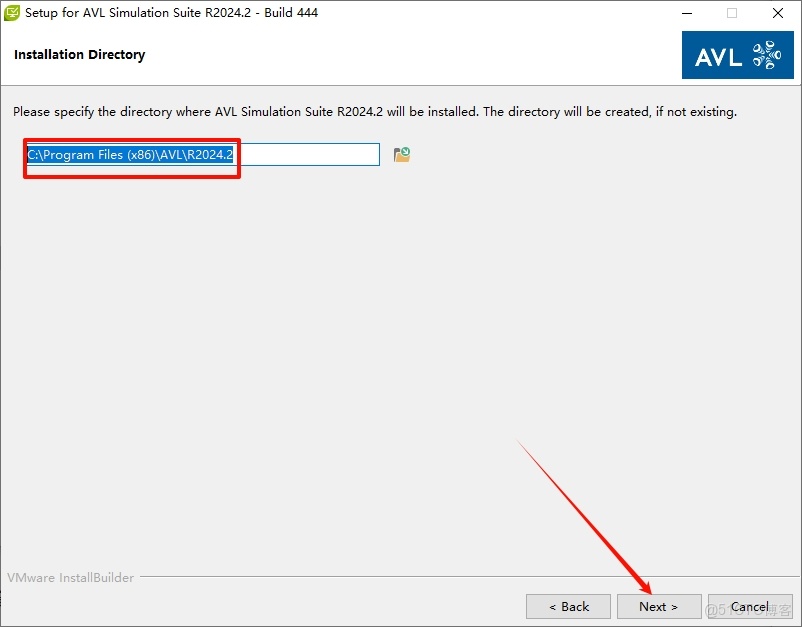
Task: Close the setup window
Action: (x=777, y=13)
